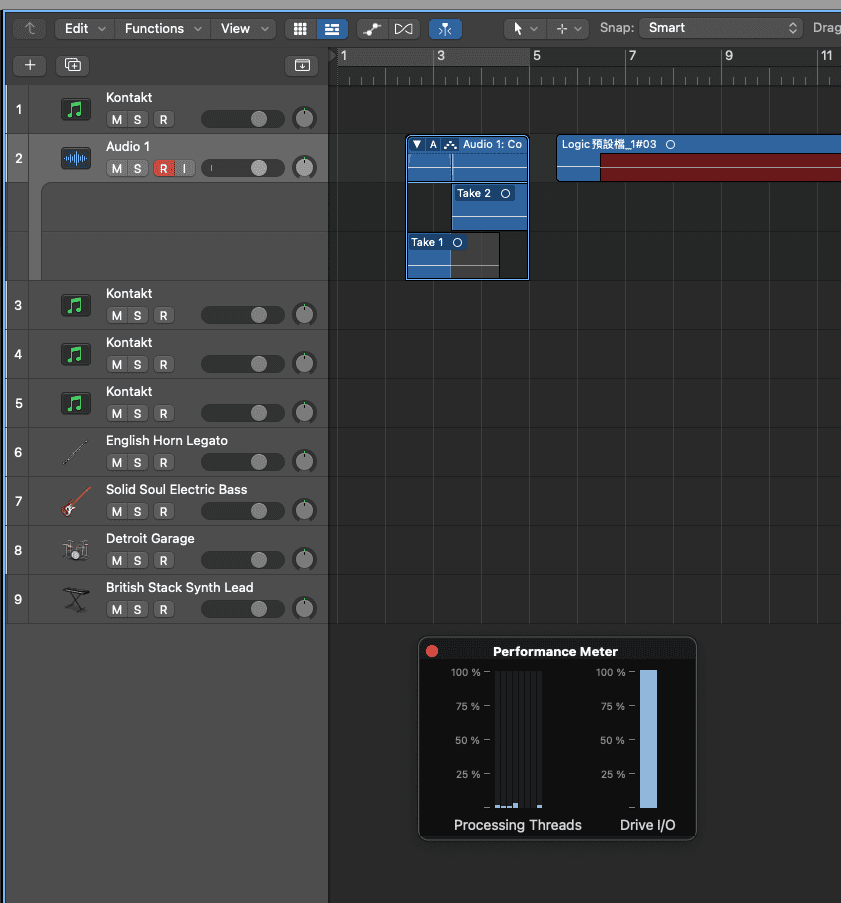This screenshot has height=903, width=841.
Task: Add a new track with plus button
Action: [30, 65]
